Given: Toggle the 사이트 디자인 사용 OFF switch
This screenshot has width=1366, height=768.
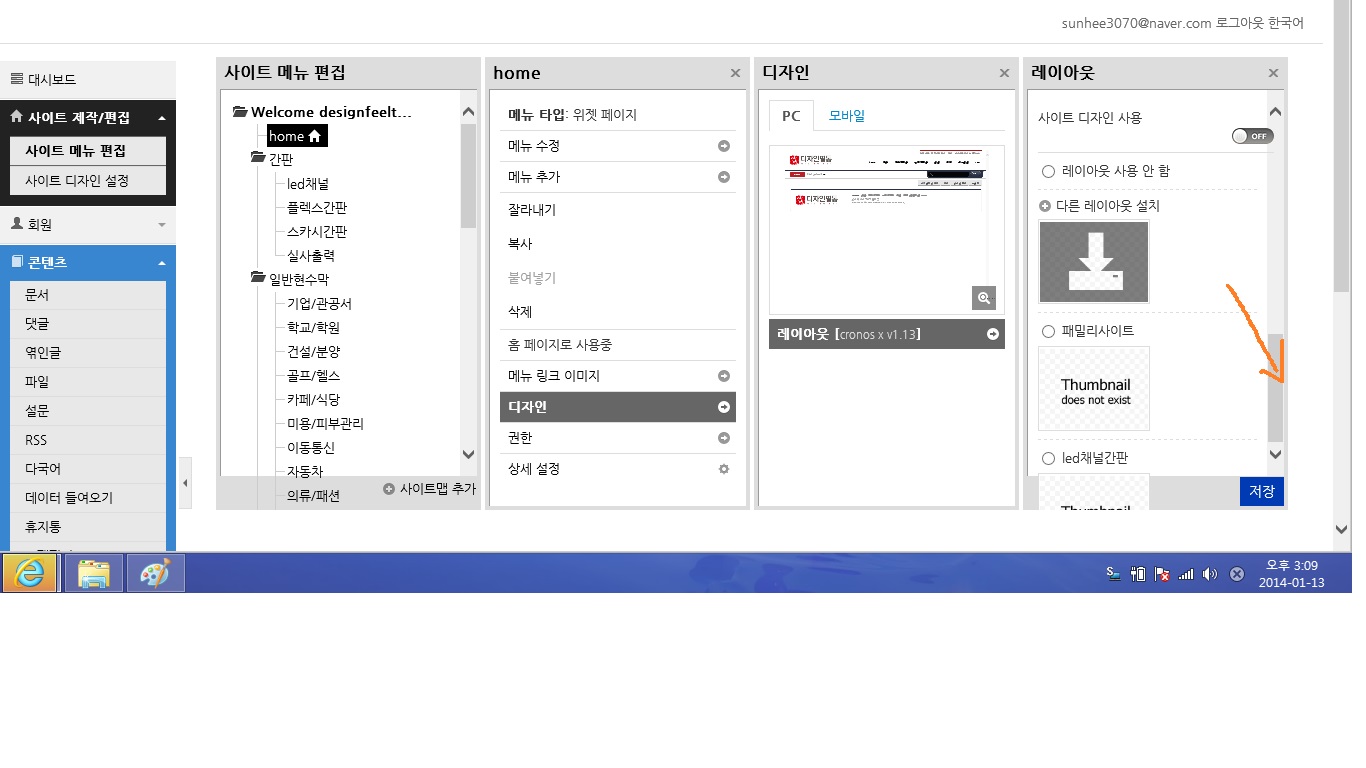Looking at the screenshot, I should click(x=1252, y=136).
